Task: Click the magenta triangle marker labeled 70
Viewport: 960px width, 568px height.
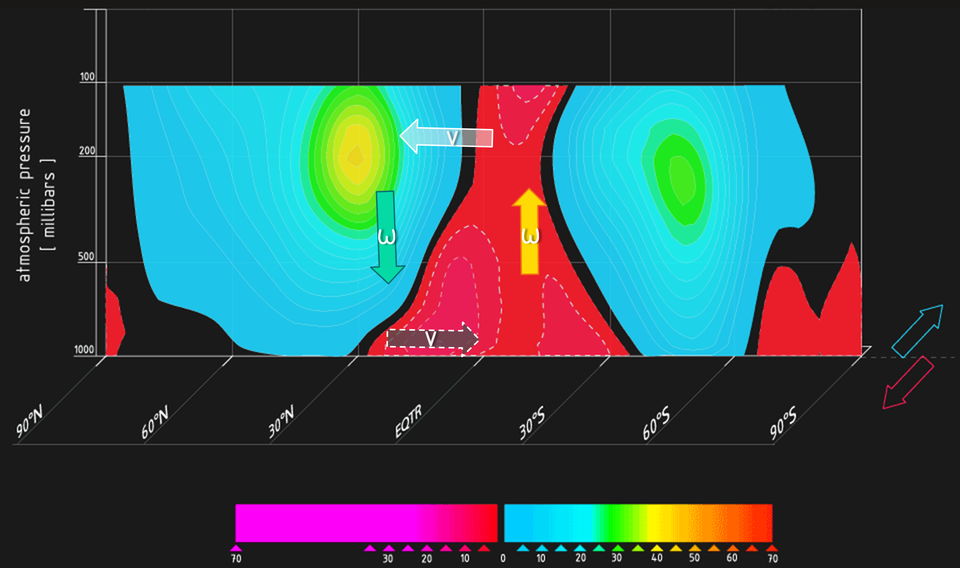Action: pos(236,548)
